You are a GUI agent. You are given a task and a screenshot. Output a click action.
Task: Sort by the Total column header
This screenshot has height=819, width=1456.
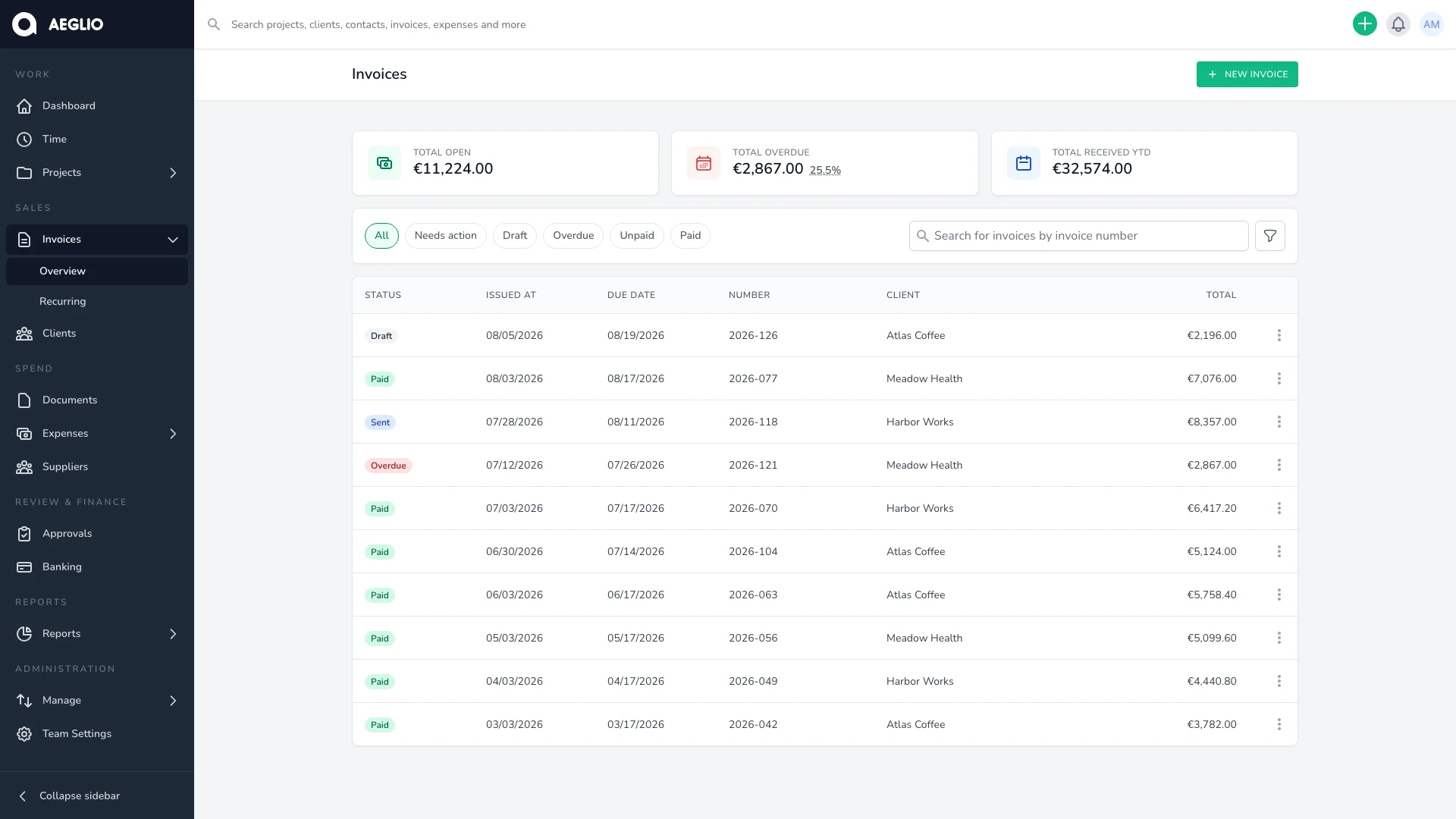(x=1221, y=295)
